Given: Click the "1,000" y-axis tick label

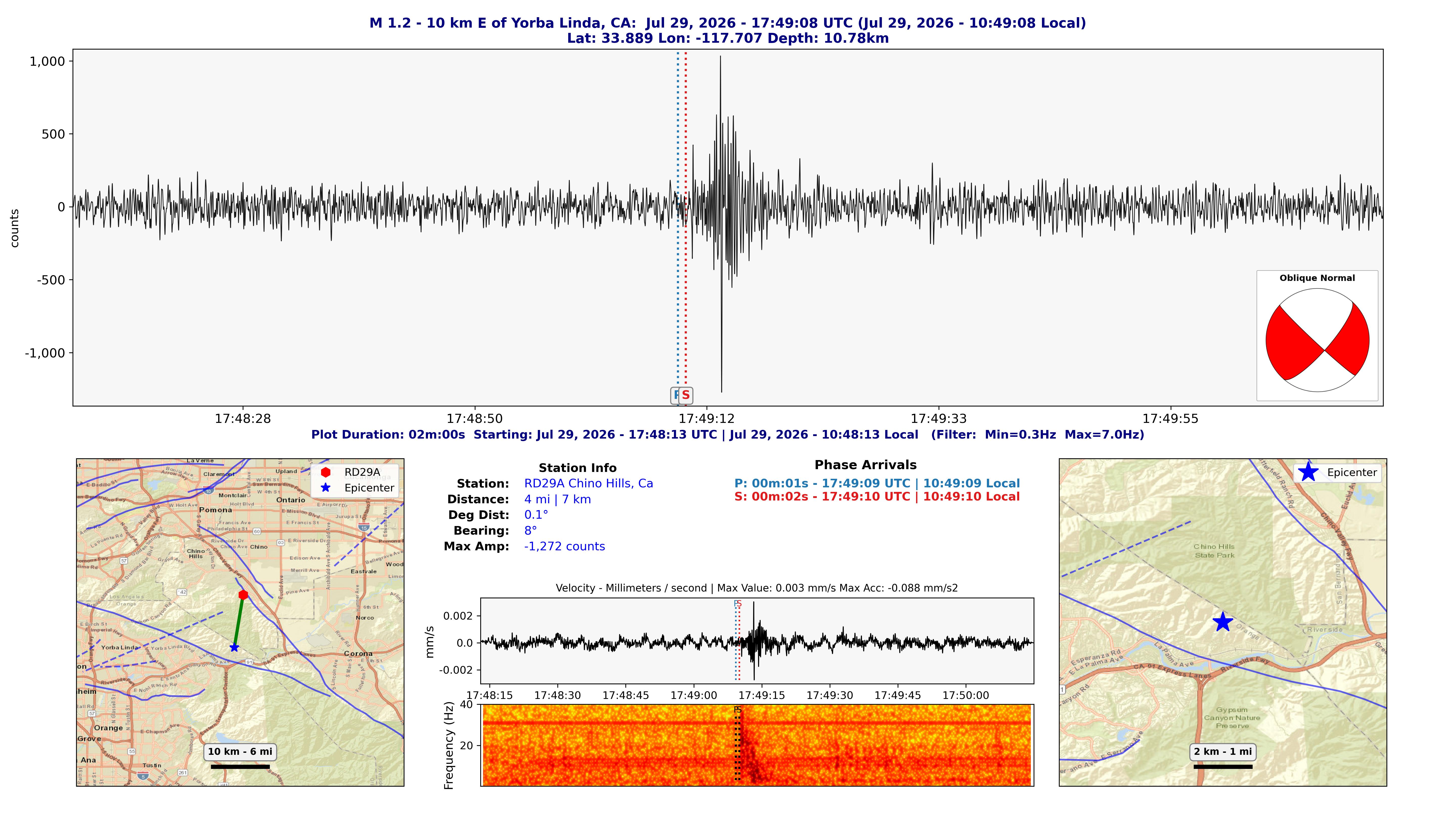Looking at the screenshot, I should tap(48, 62).
